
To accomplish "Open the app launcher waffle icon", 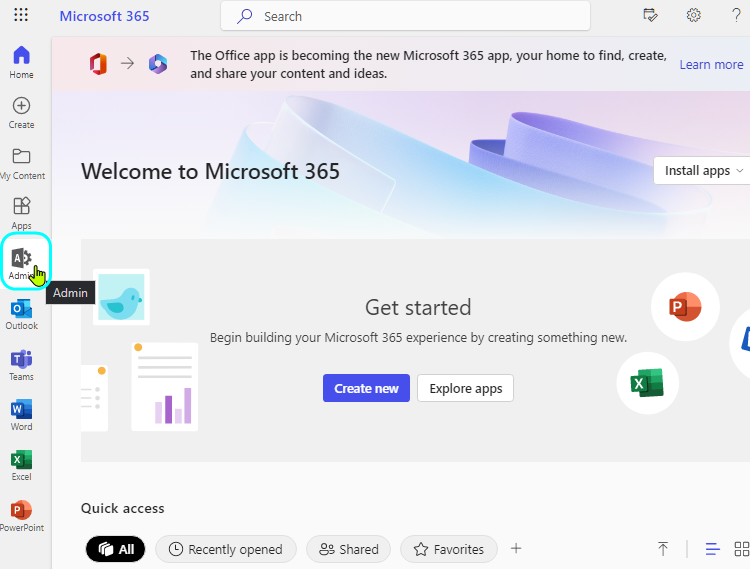I will pos(21,15).
